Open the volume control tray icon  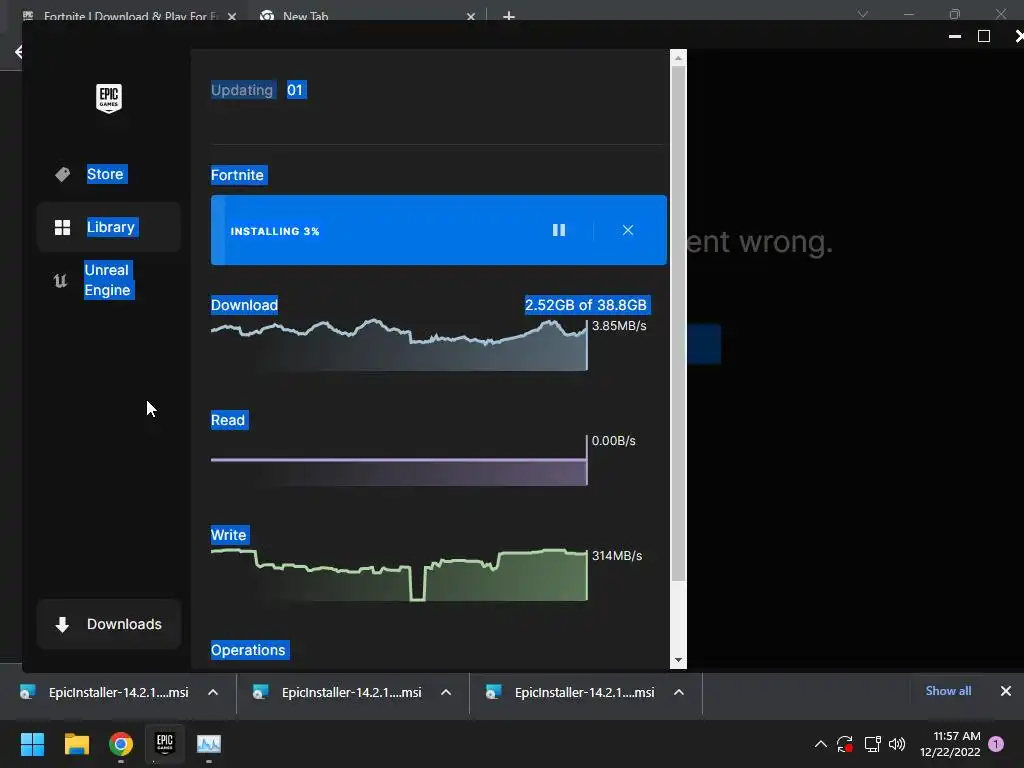tap(897, 744)
